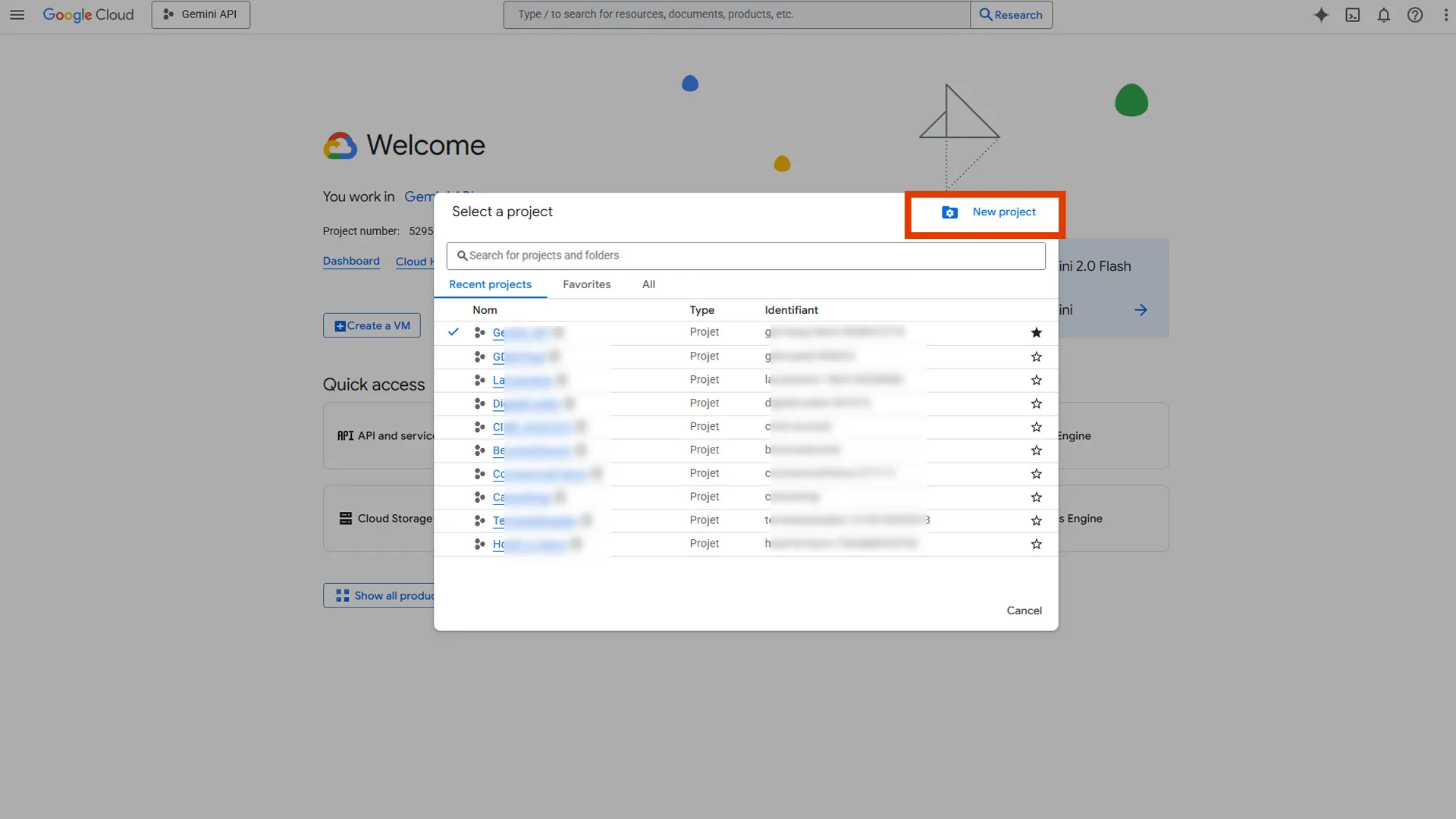Image resolution: width=1456 pixels, height=819 pixels.
Task: Click the project icon in the 'Cl' row
Action: 479,427
